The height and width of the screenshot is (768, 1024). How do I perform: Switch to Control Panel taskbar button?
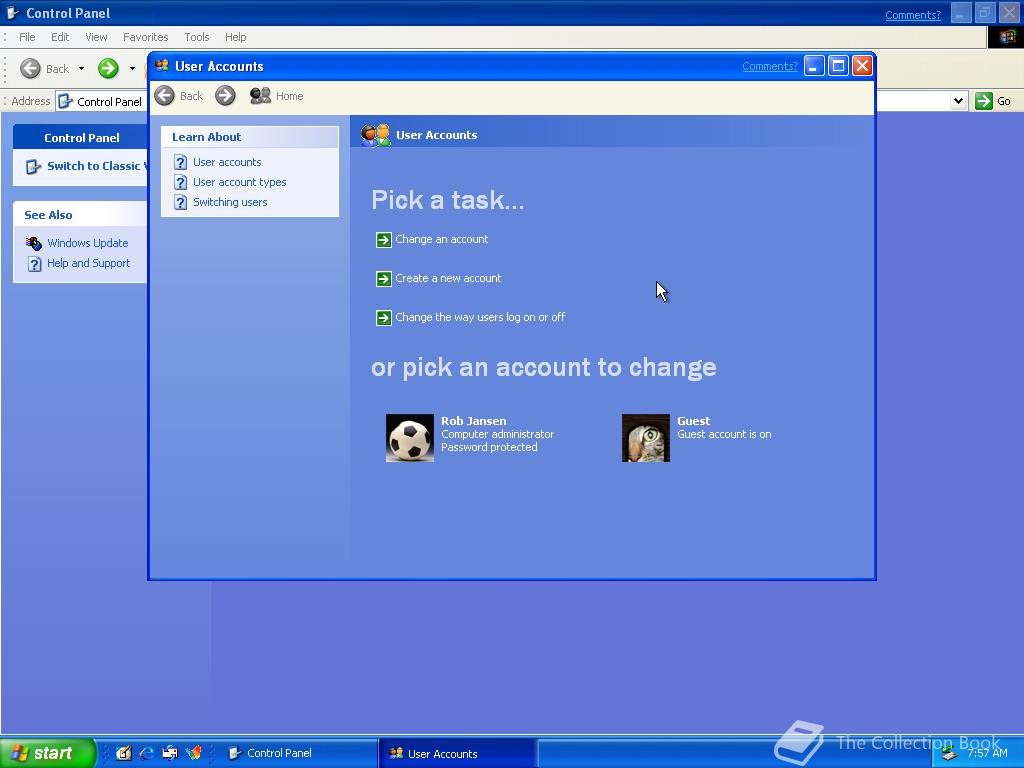298,753
